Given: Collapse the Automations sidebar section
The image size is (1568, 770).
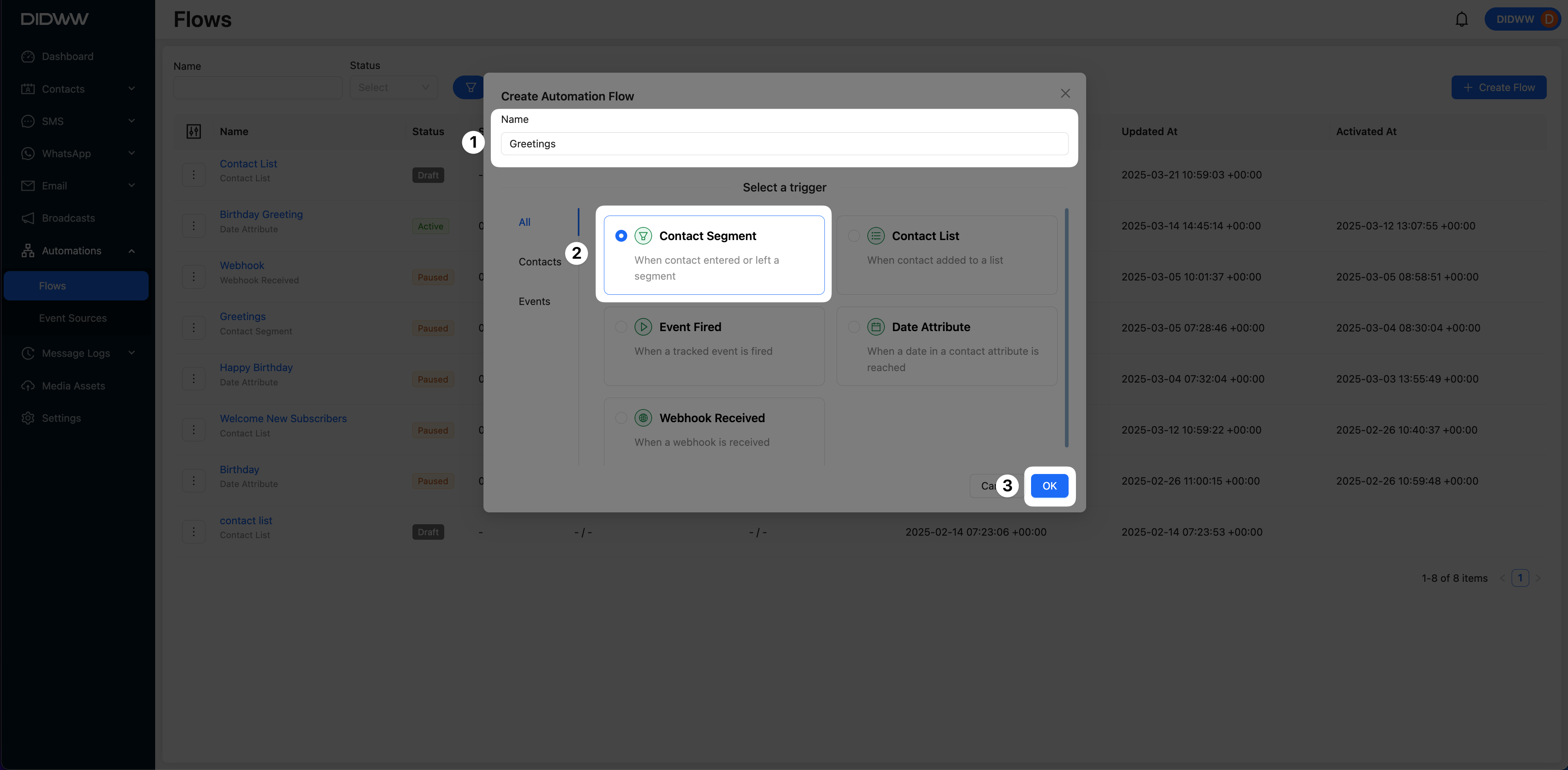Looking at the screenshot, I should click(131, 251).
